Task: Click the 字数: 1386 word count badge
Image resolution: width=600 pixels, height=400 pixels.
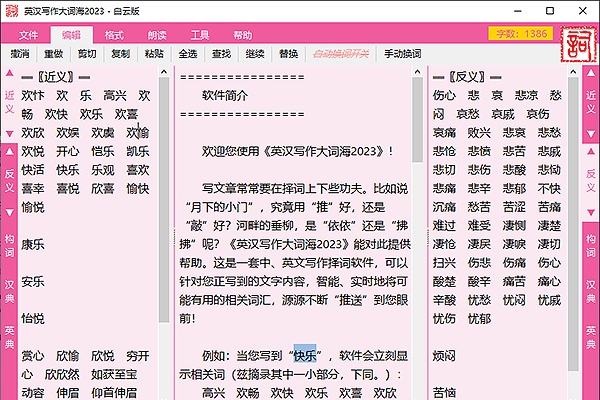Action: point(521,34)
